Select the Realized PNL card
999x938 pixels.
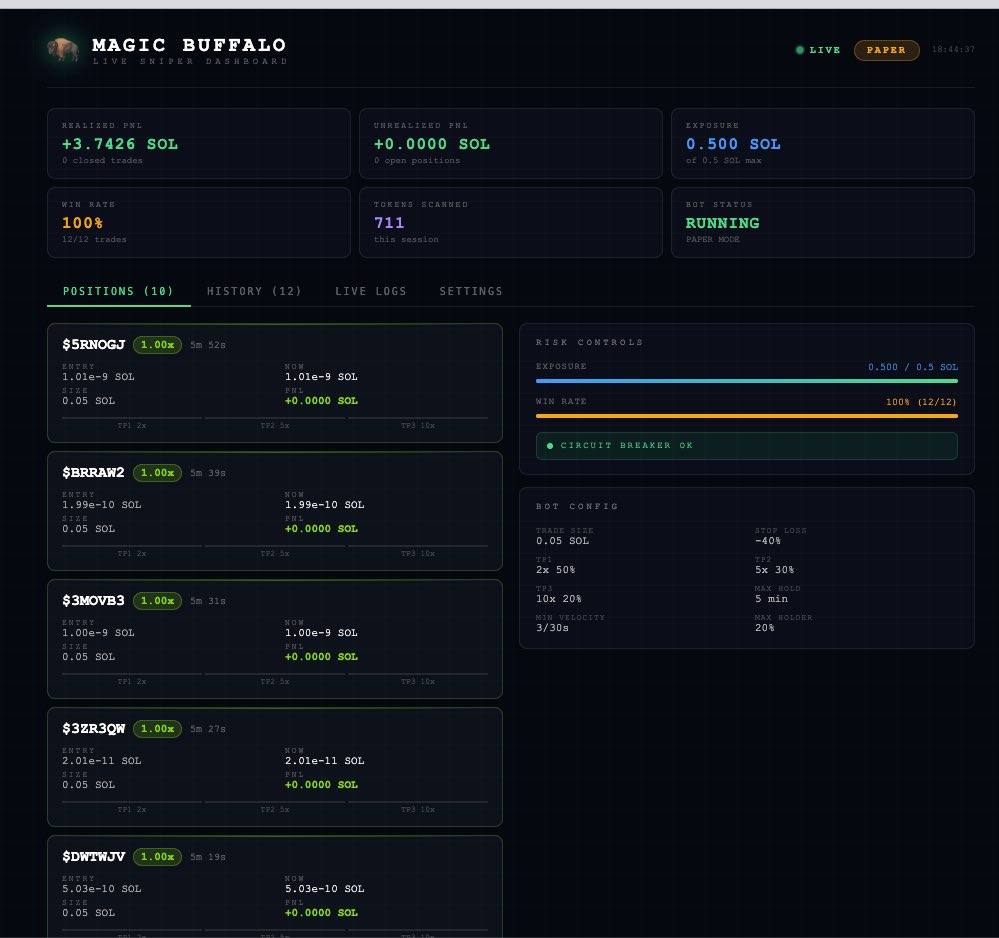[199, 143]
